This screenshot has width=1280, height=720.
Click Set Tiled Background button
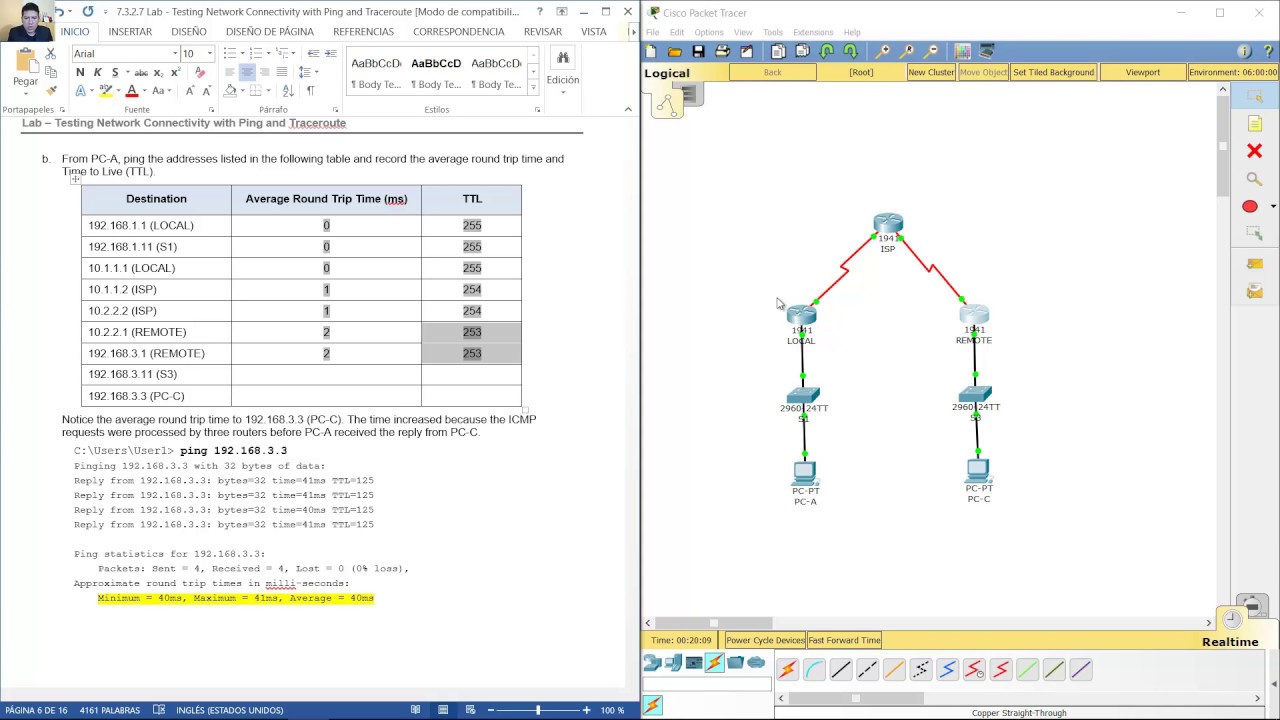click(1053, 72)
